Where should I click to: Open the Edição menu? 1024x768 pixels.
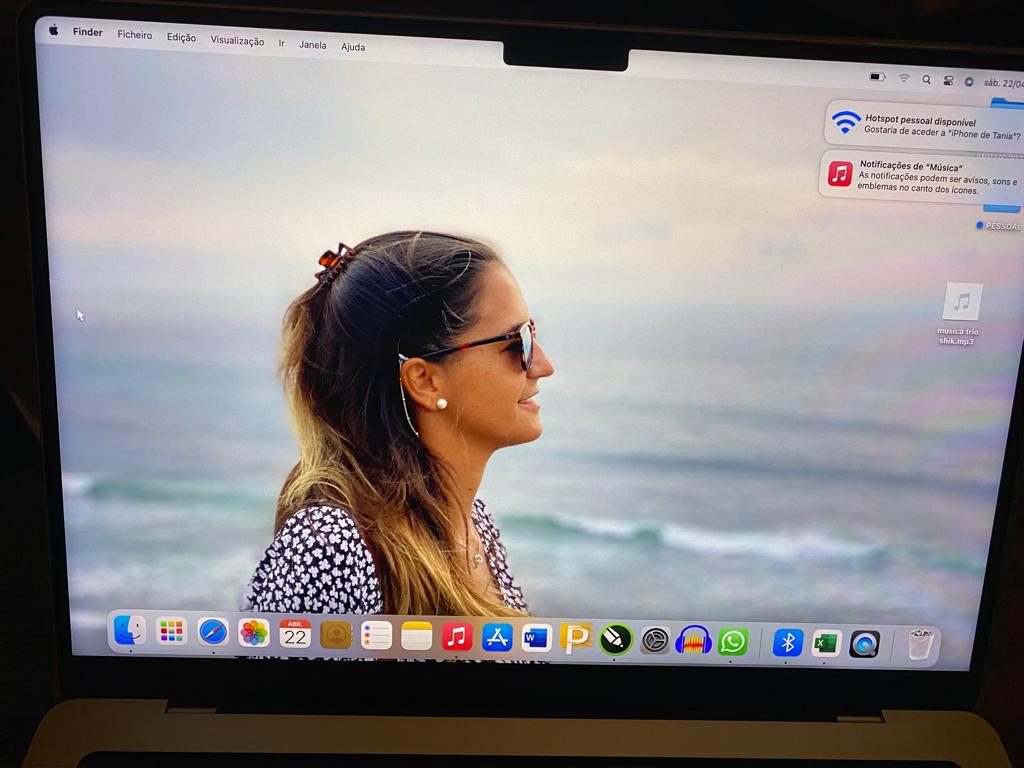pos(181,37)
